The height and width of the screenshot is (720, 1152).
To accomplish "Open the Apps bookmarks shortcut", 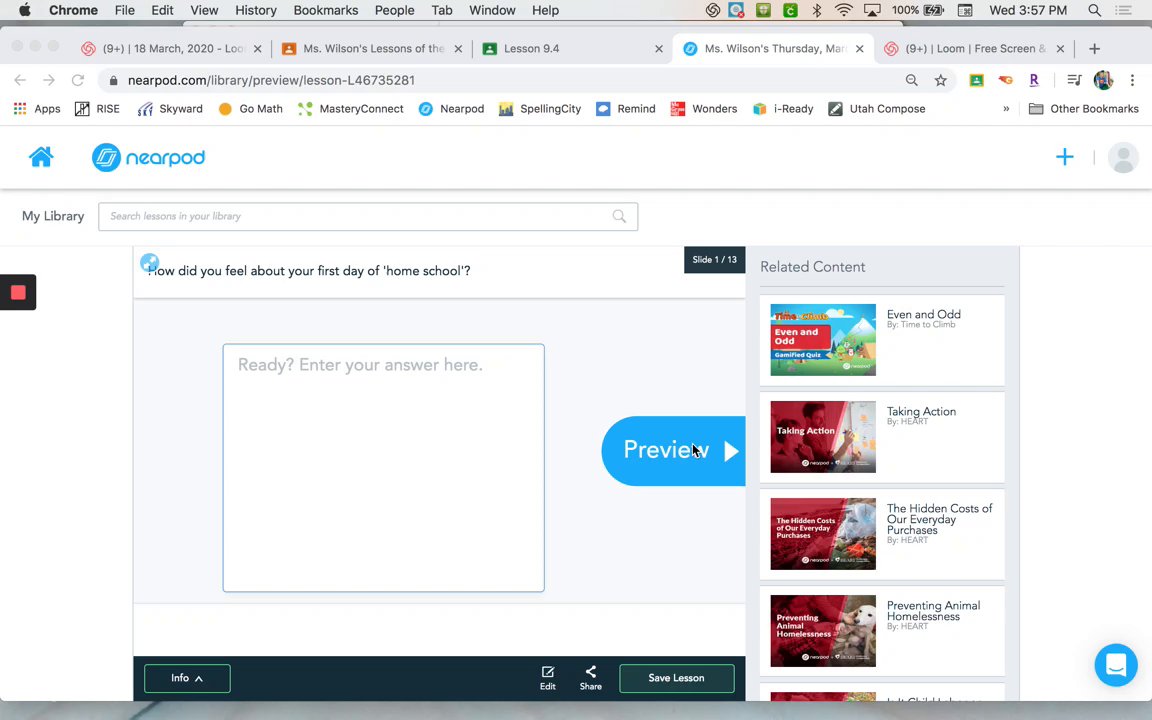I will 37,109.
